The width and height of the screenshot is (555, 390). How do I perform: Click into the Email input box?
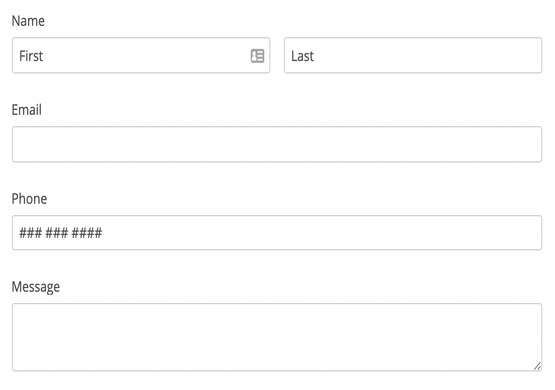(277, 144)
